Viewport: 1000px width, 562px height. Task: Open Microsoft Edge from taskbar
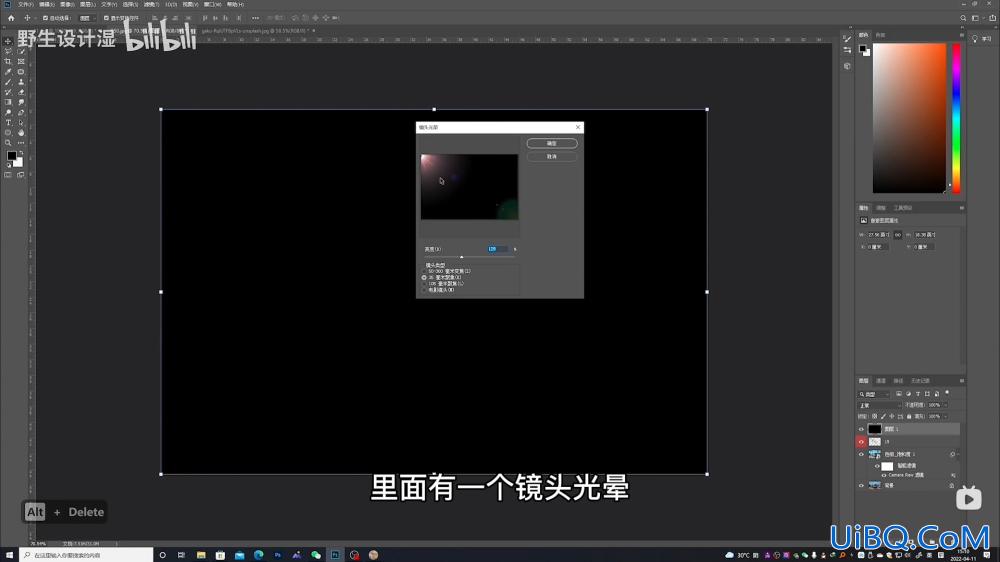point(258,555)
